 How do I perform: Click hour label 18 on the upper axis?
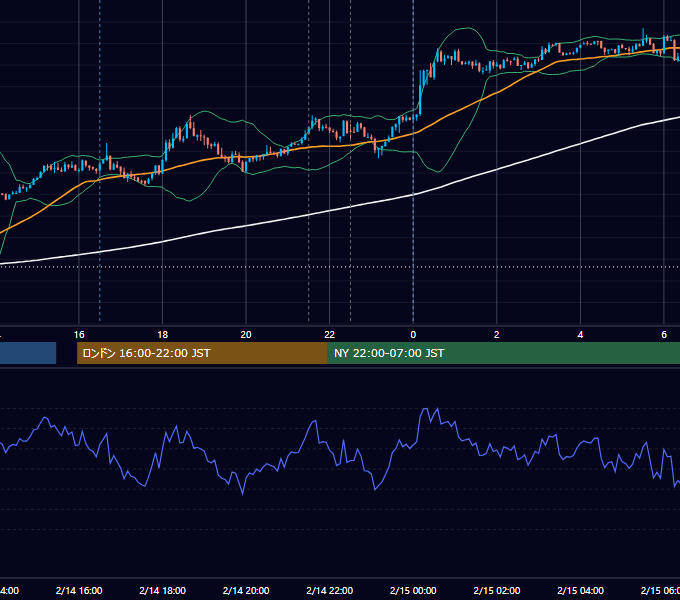pos(163,335)
